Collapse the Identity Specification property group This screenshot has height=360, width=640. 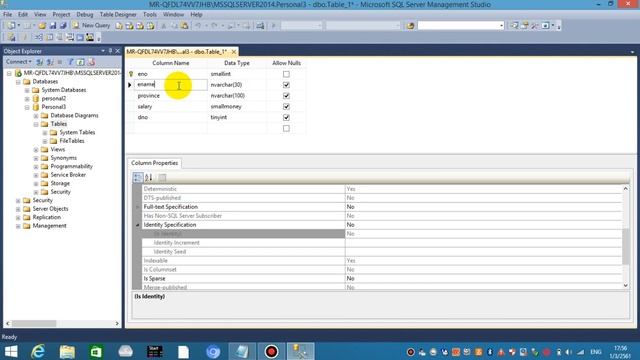click(138, 225)
